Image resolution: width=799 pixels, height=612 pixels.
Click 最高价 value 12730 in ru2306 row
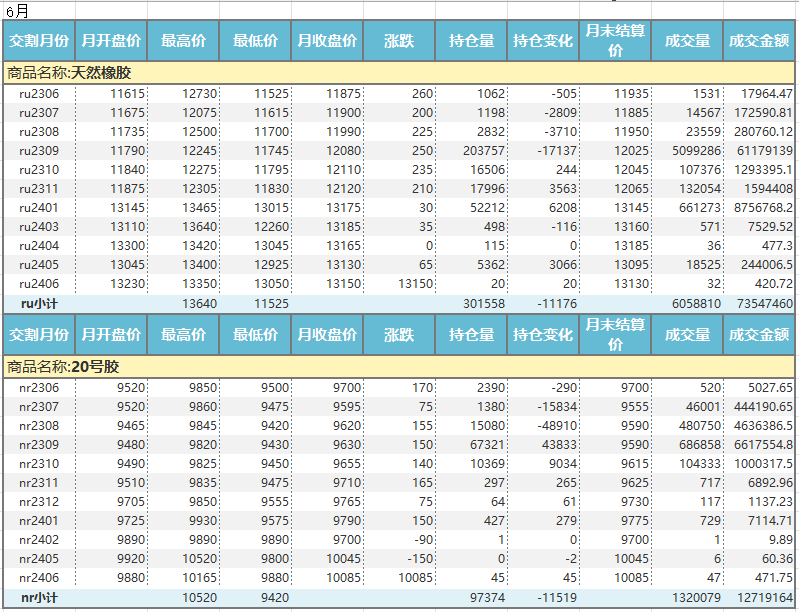point(199,94)
